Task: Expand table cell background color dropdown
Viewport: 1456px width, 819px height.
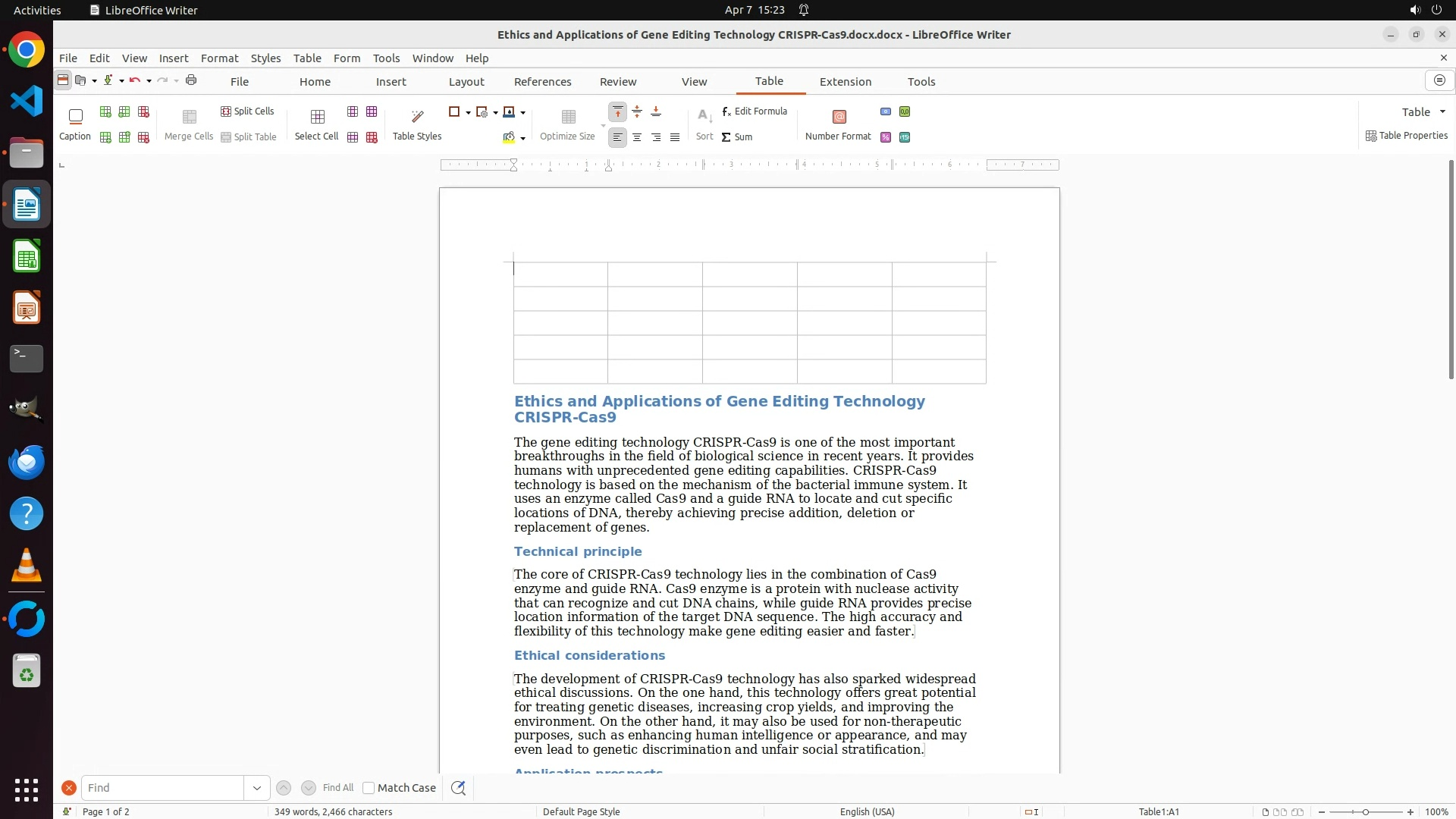Action: pos(522,139)
